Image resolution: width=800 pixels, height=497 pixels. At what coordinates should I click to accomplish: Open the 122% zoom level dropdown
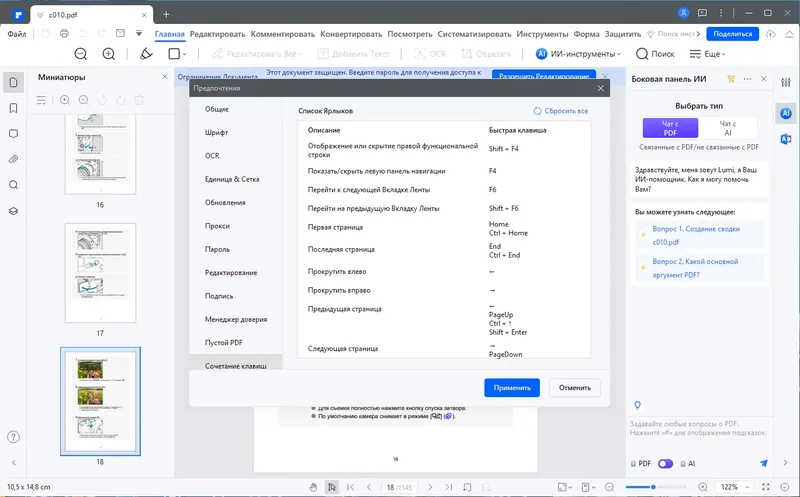click(x=735, y=487)
